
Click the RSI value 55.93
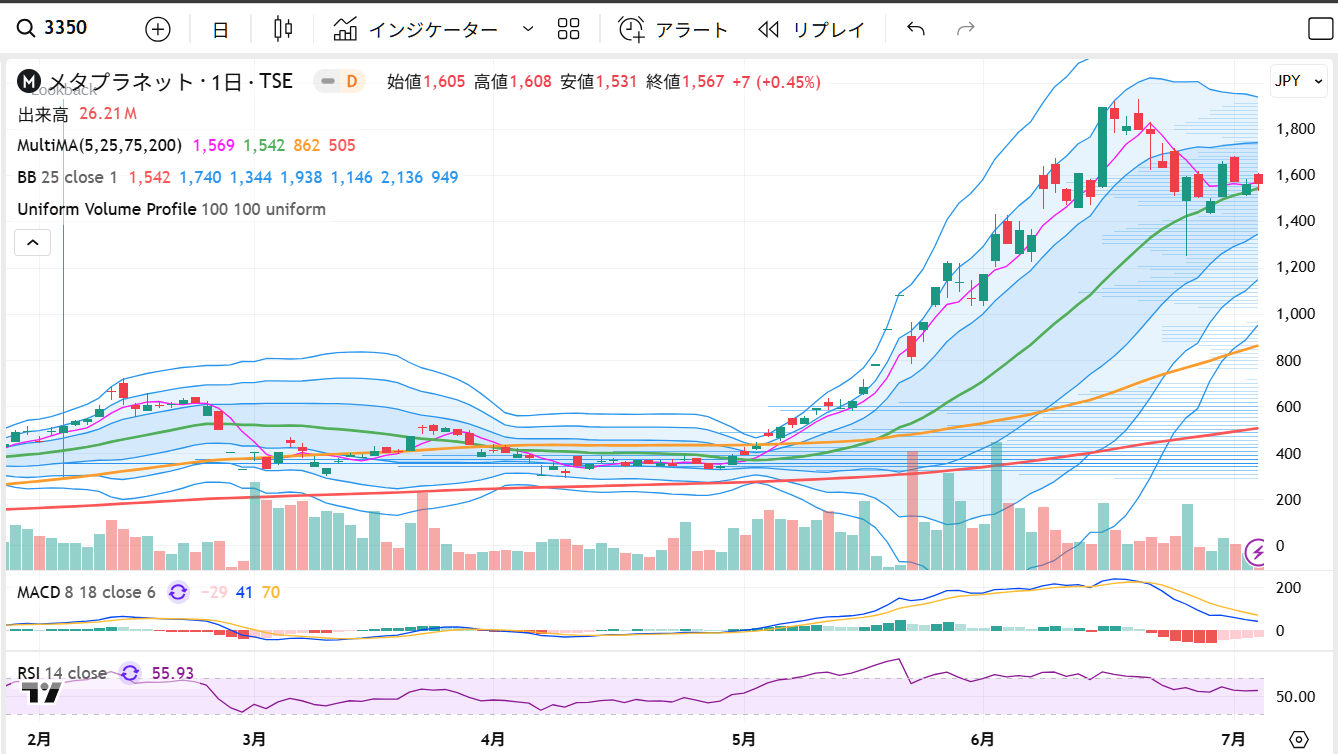tap(172, 673)
